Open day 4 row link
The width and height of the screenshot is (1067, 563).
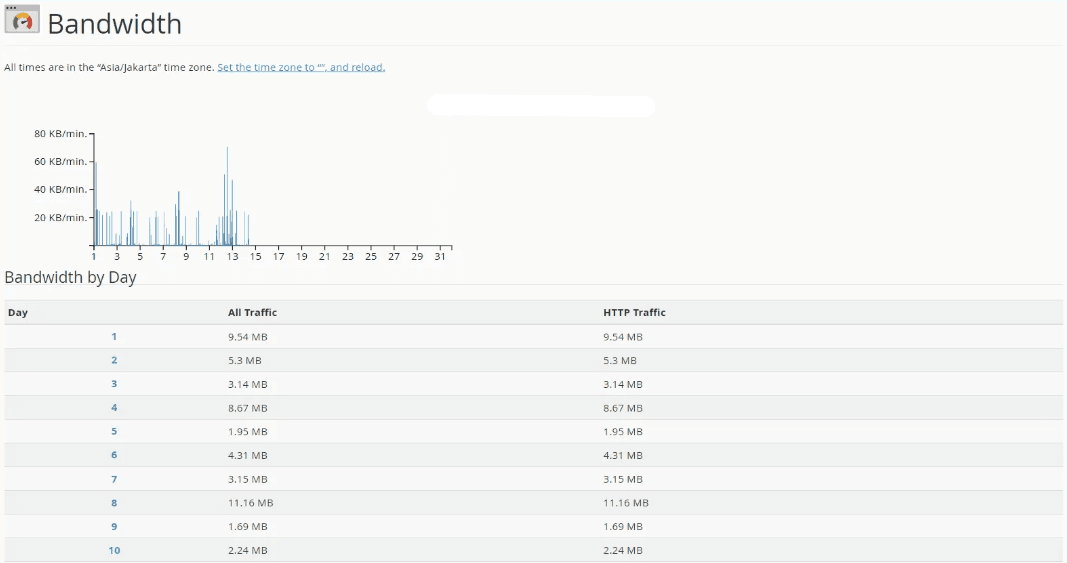[114, 408]
